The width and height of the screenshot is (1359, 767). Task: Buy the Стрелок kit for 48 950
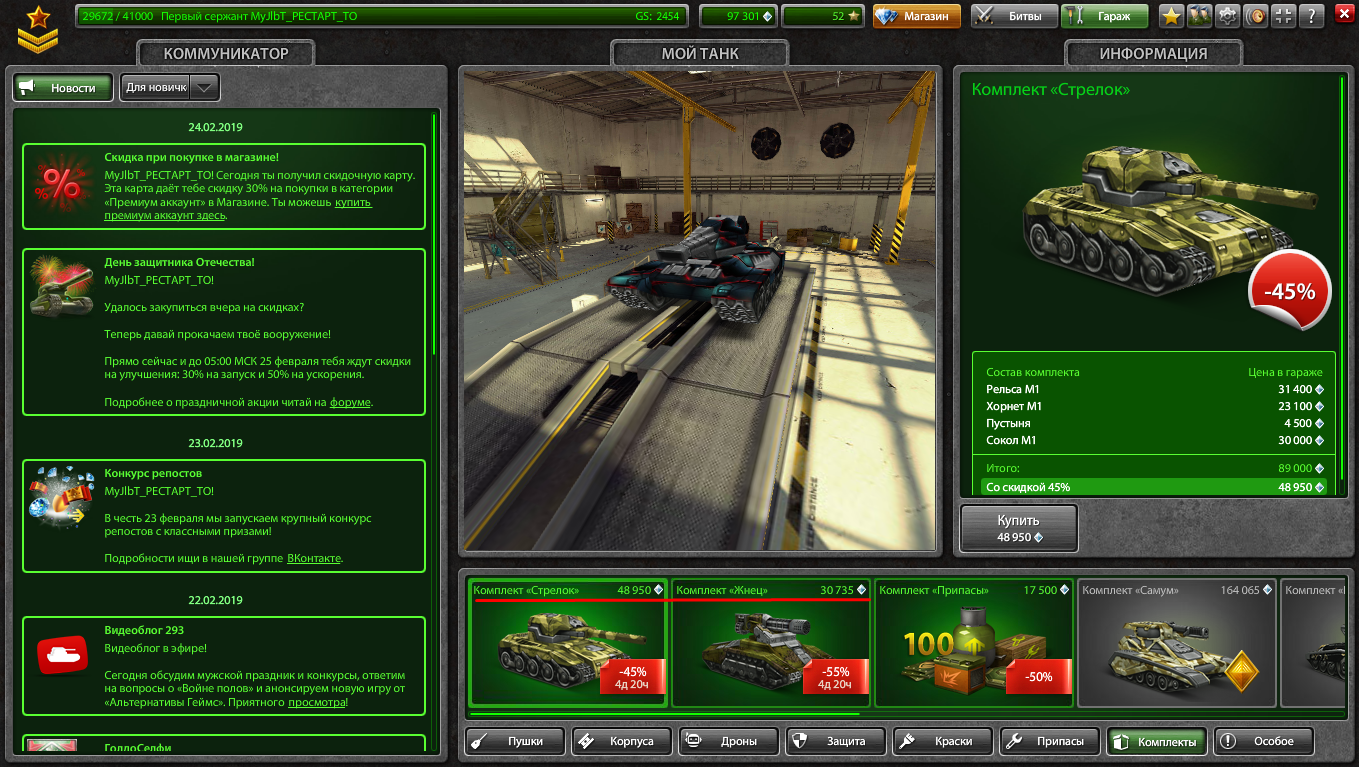(x=1019, y=528)
